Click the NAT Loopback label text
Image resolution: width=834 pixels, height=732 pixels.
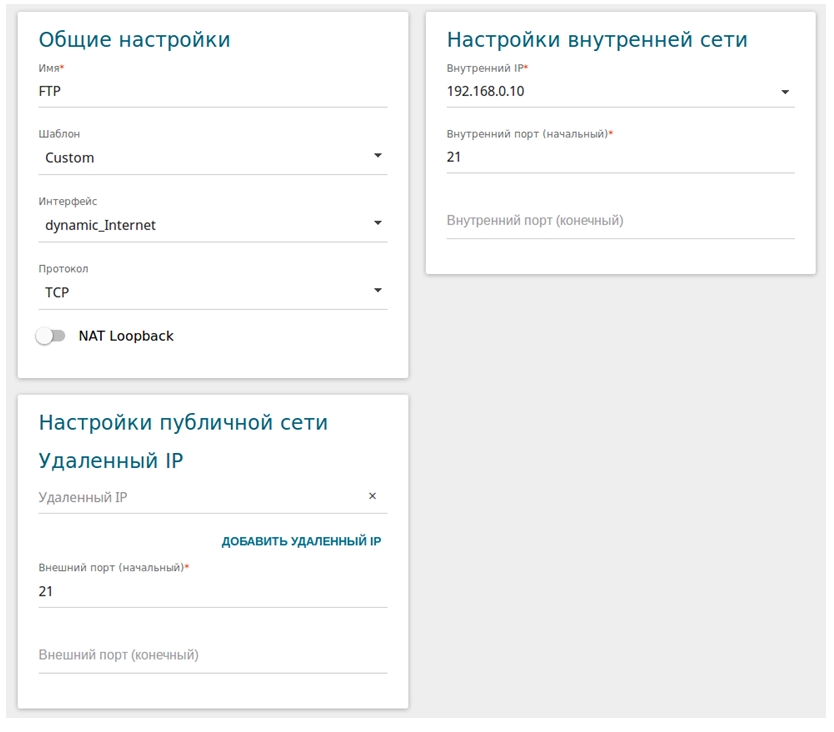[x=126, y=337]
